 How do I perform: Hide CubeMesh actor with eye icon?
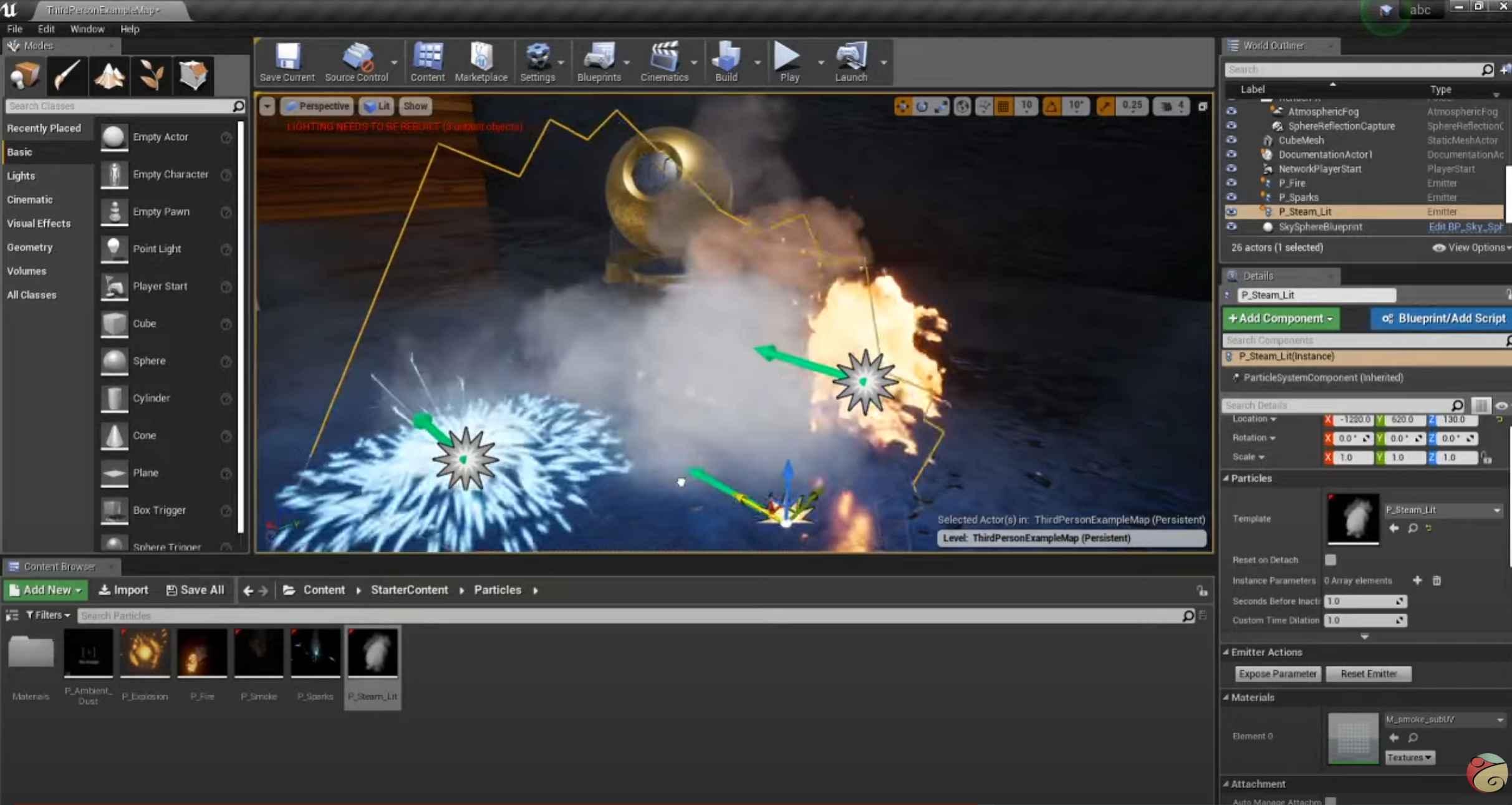1231,140
